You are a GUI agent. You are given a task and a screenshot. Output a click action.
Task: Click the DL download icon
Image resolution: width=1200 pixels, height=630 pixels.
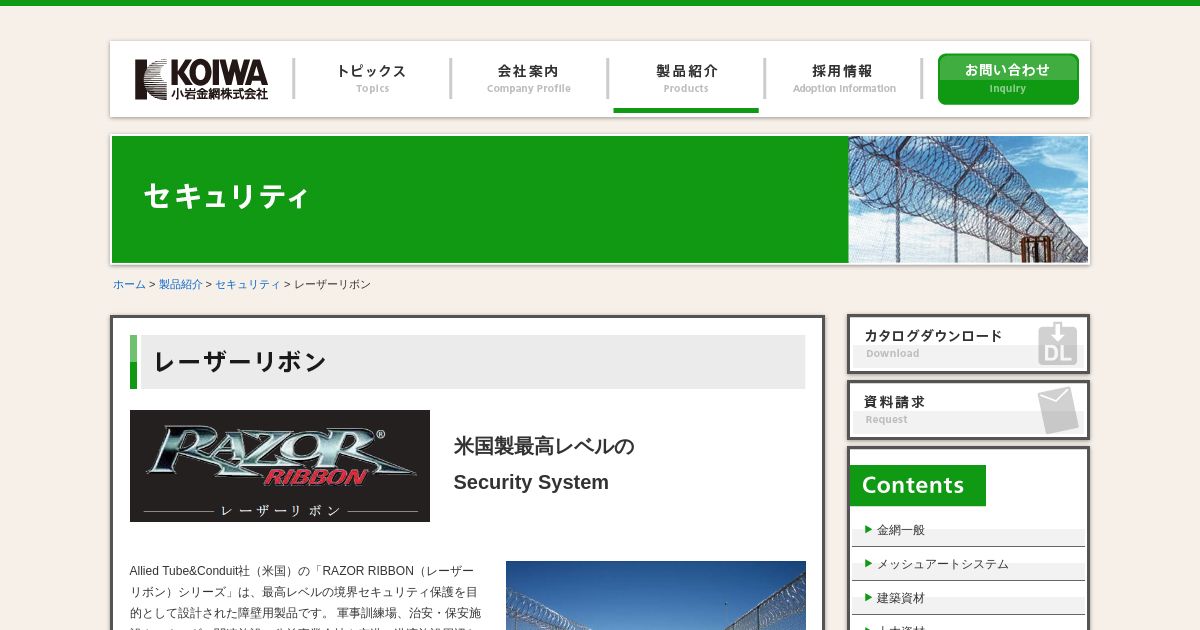(1057, 344)
